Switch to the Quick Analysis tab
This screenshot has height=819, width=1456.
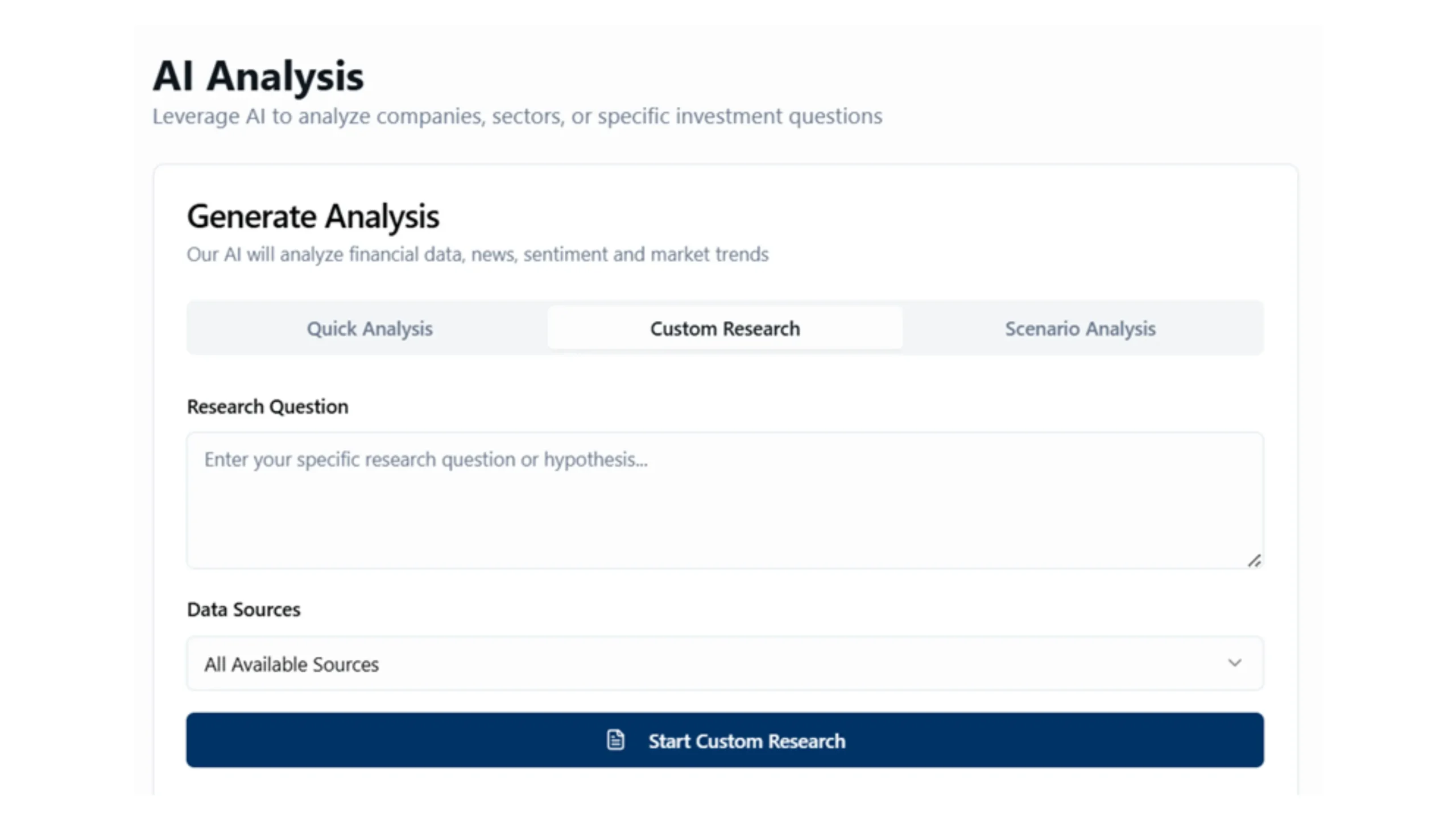(370, 328)
